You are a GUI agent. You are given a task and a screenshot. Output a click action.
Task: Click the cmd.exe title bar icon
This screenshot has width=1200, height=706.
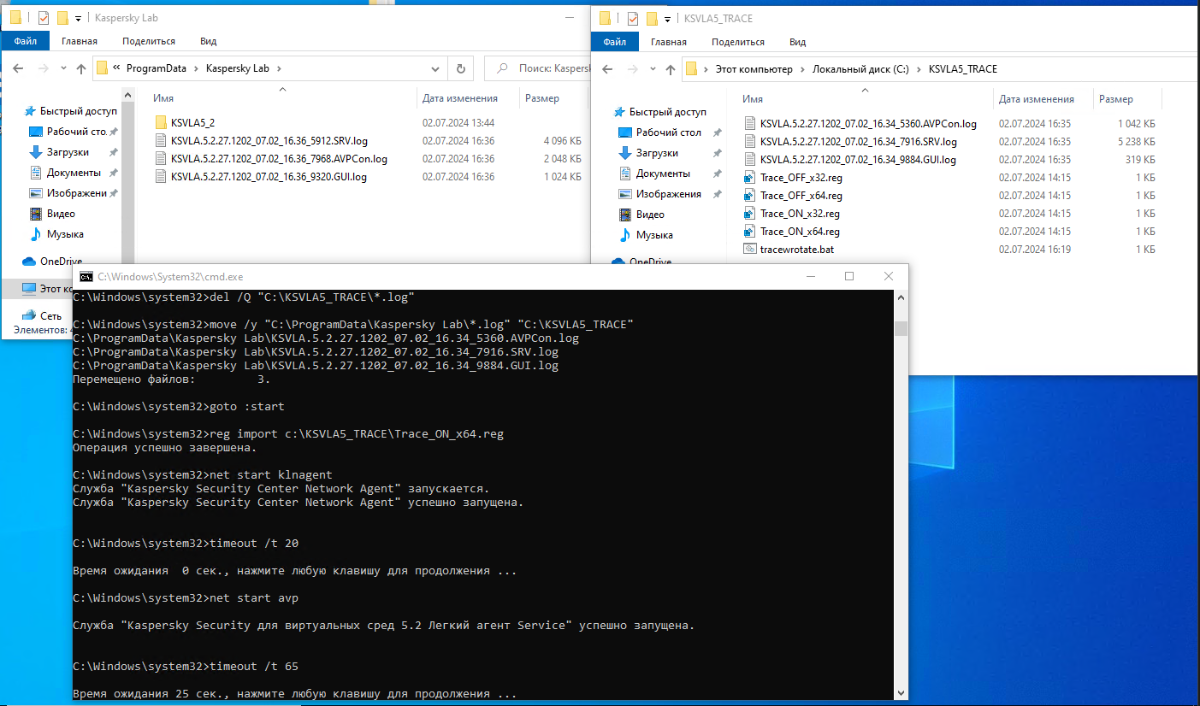tap(86, 277)
